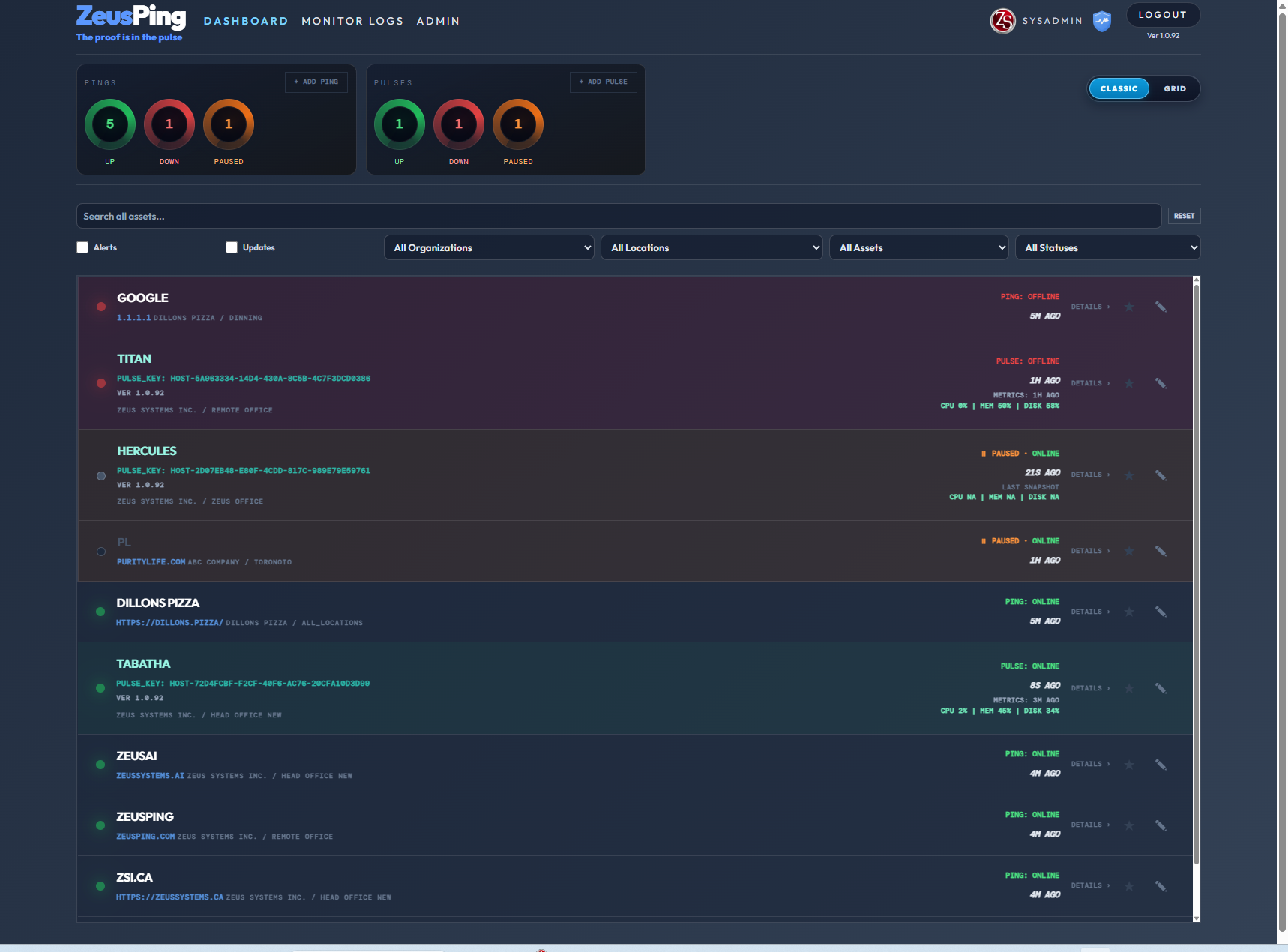1288x952 pixels.
Task: Open the All Organizations dropdown
Action: (x=489, y=247)
